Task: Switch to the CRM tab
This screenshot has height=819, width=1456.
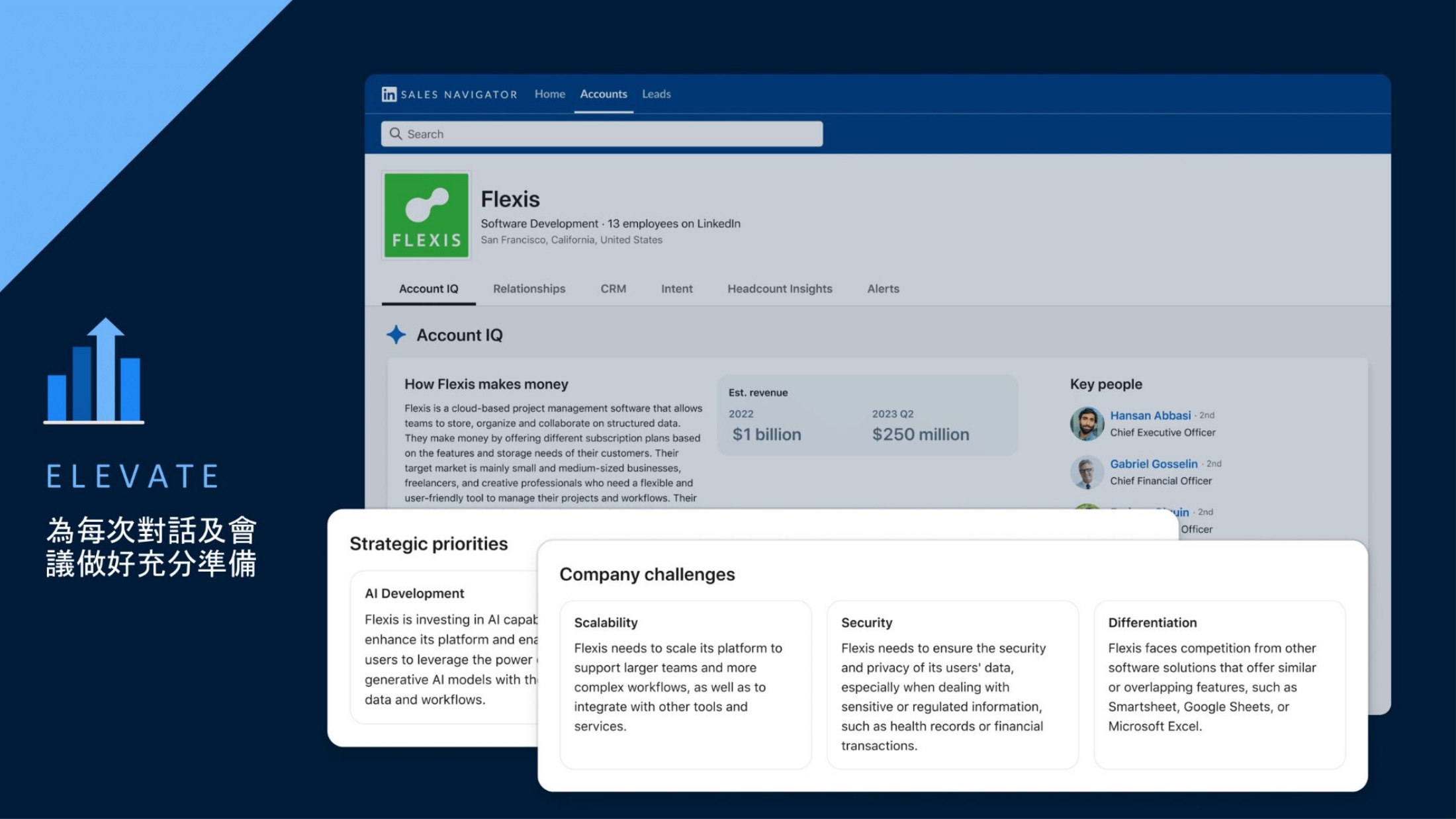Action: 614,289
